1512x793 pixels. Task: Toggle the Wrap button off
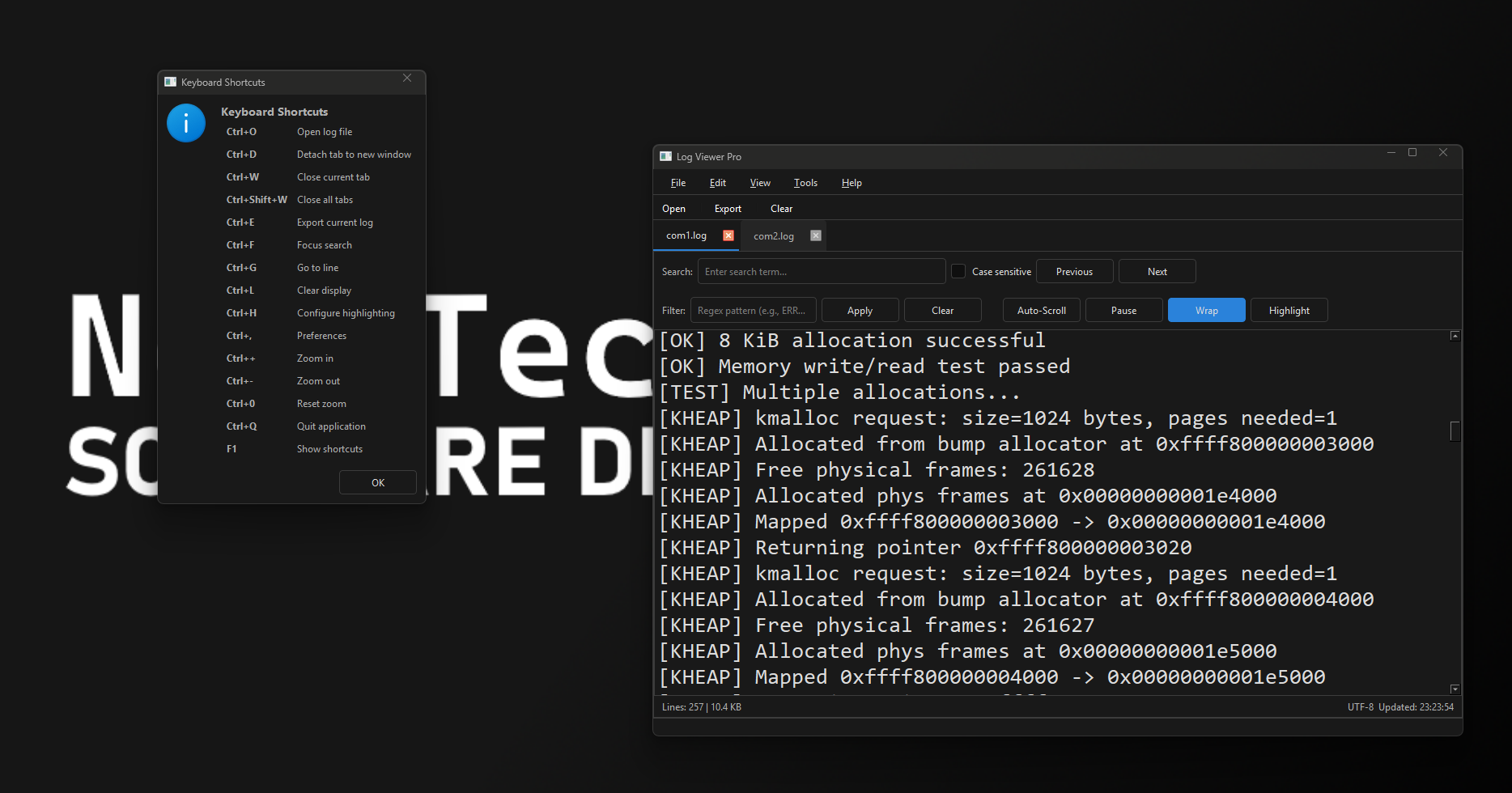1207,311
